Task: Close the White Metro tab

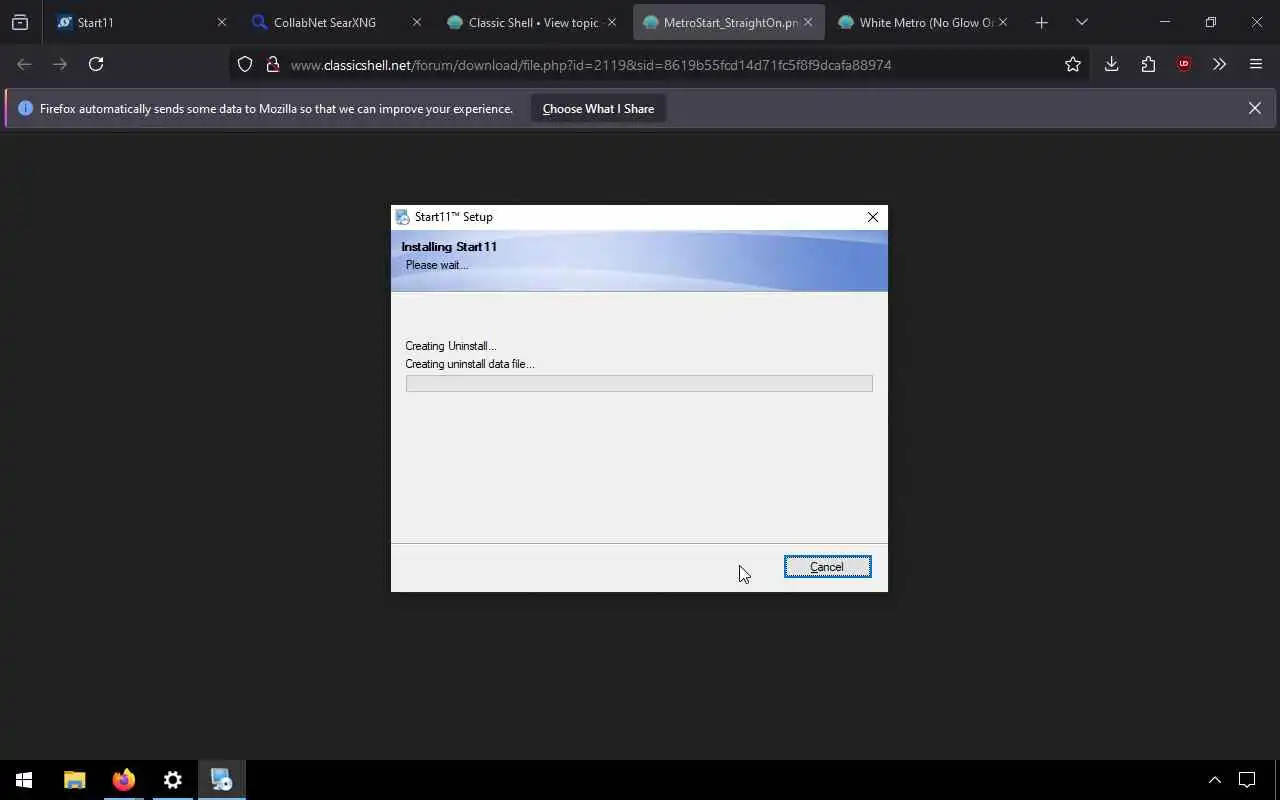Action: point(1003,22)
